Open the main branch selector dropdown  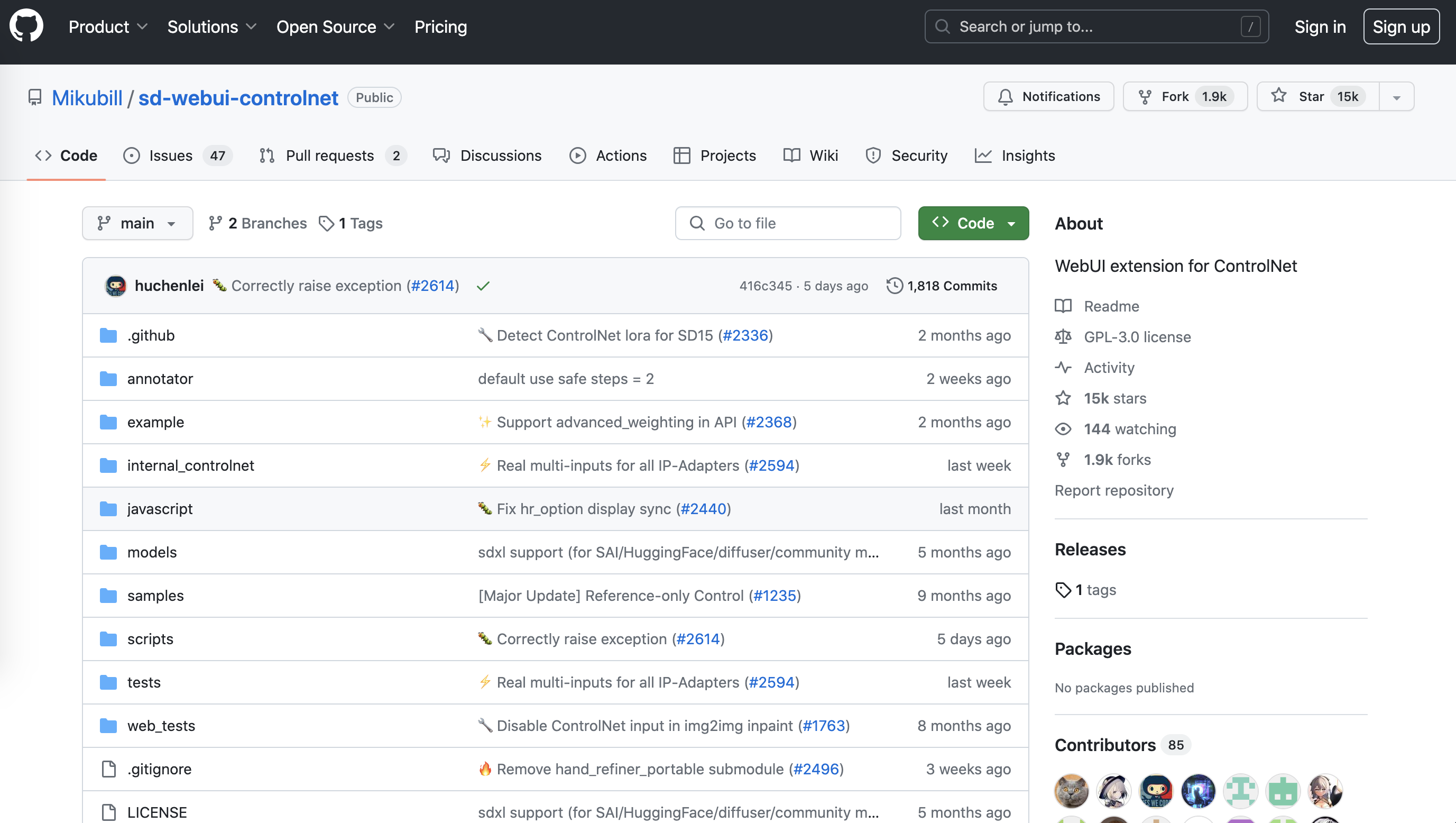(x=137, y=223)
